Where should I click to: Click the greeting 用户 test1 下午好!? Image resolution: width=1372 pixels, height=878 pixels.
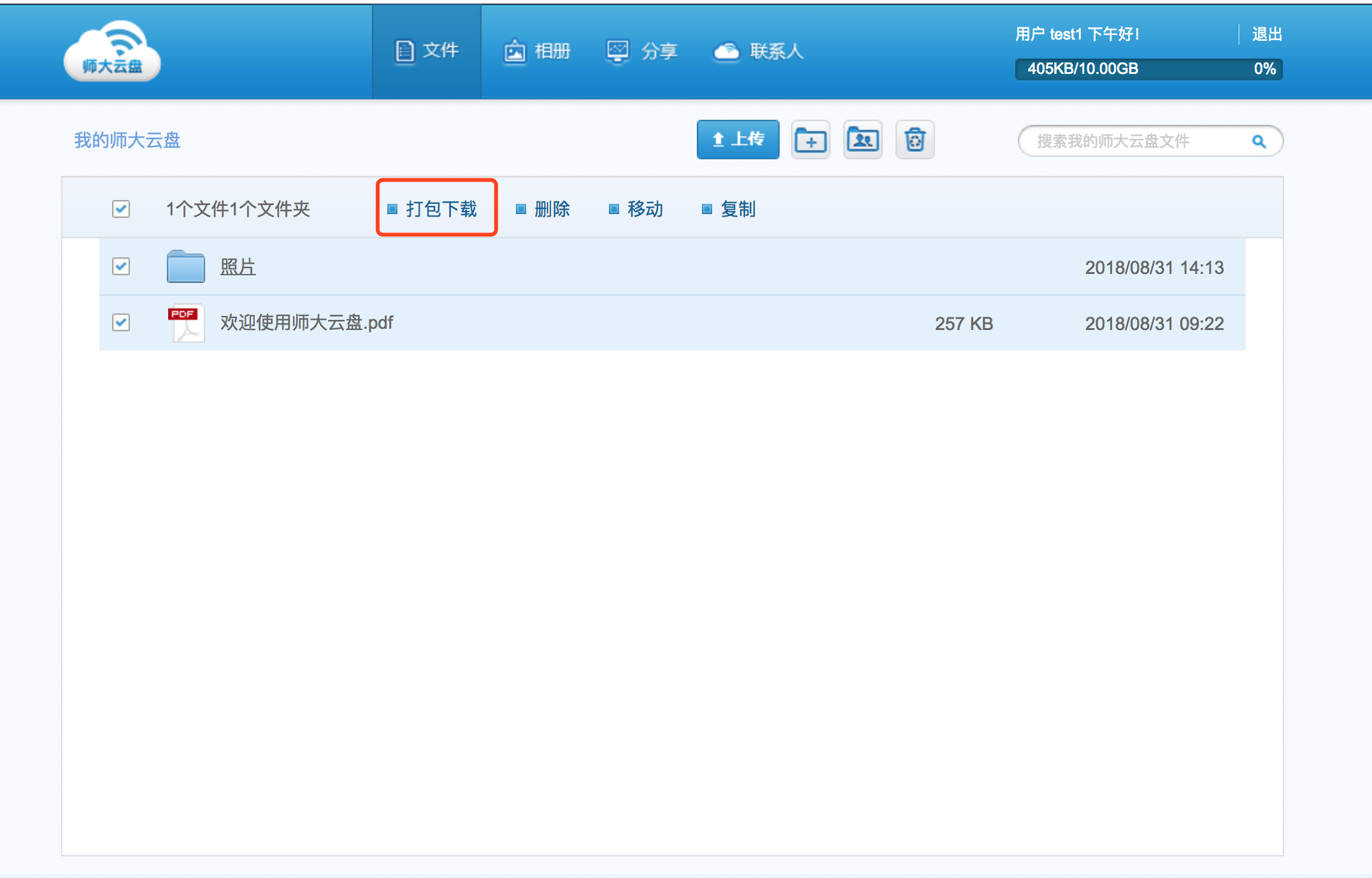[x=1078, y=34]
